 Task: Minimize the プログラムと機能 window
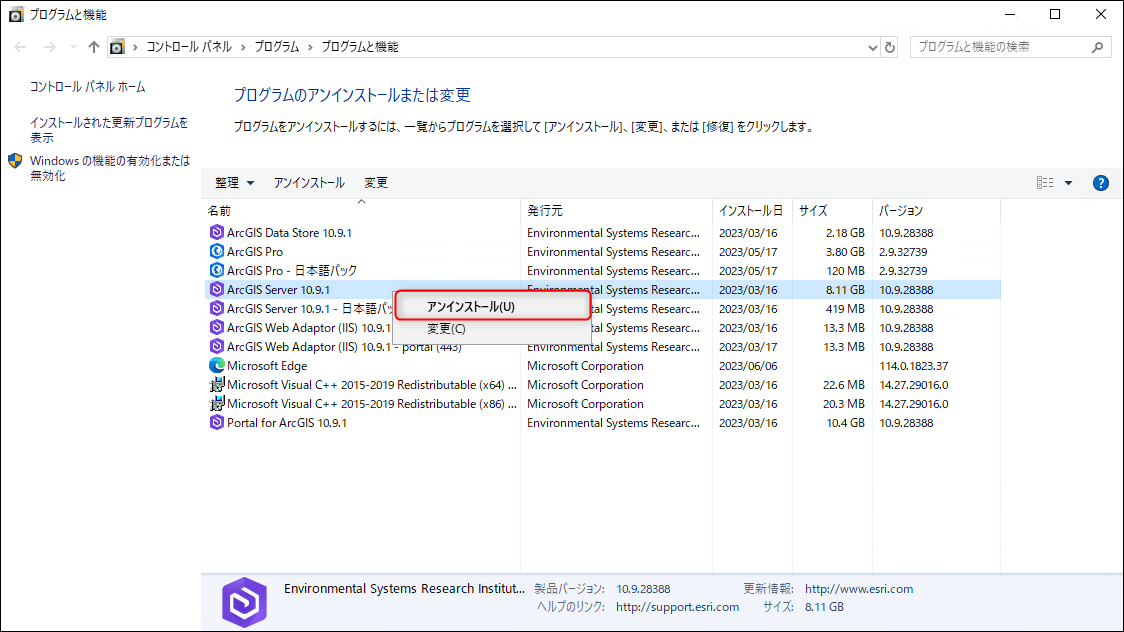tap(1010, 14)
